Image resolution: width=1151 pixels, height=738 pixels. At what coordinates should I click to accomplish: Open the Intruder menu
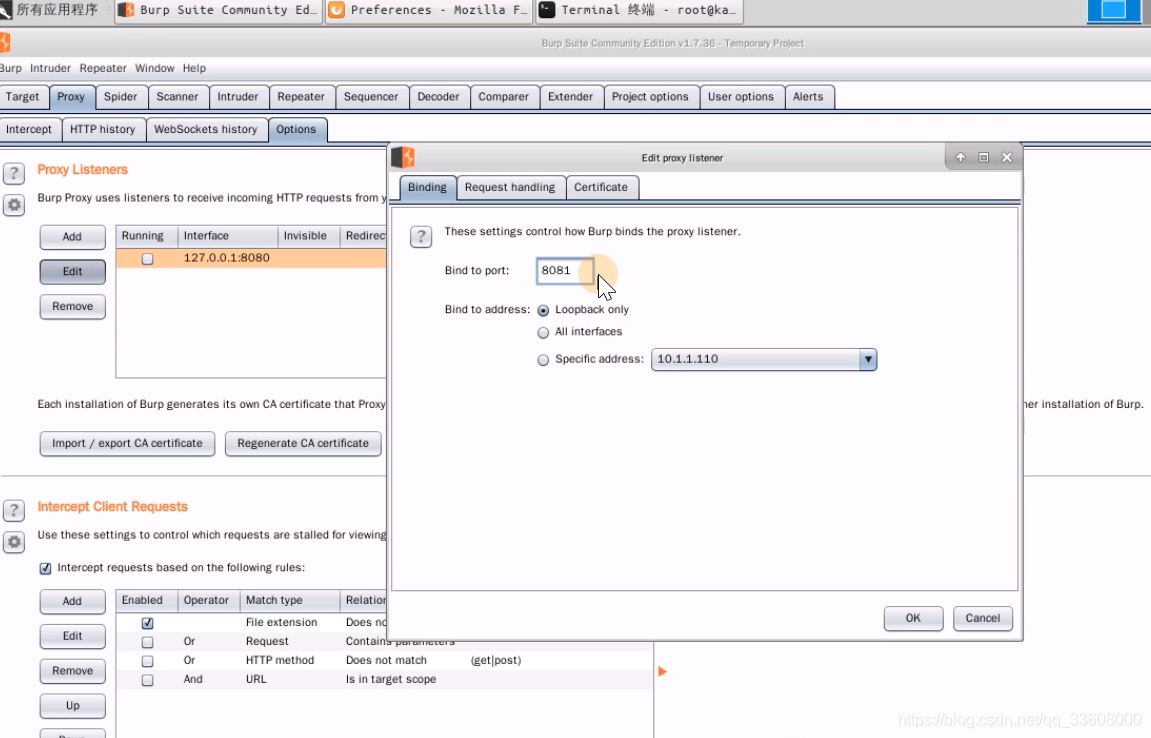(x=50, y=68)
